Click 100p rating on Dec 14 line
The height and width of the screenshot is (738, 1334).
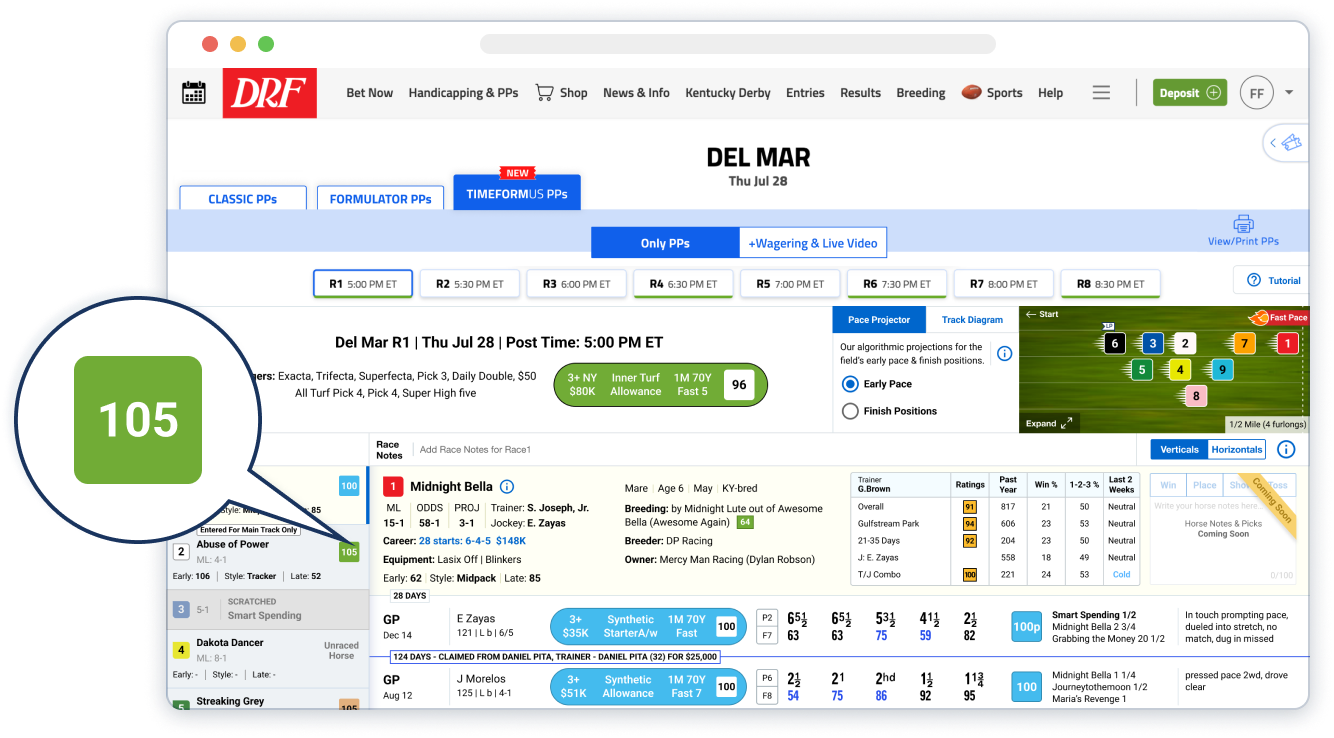pyautogui.click(x=1026, y=627)
